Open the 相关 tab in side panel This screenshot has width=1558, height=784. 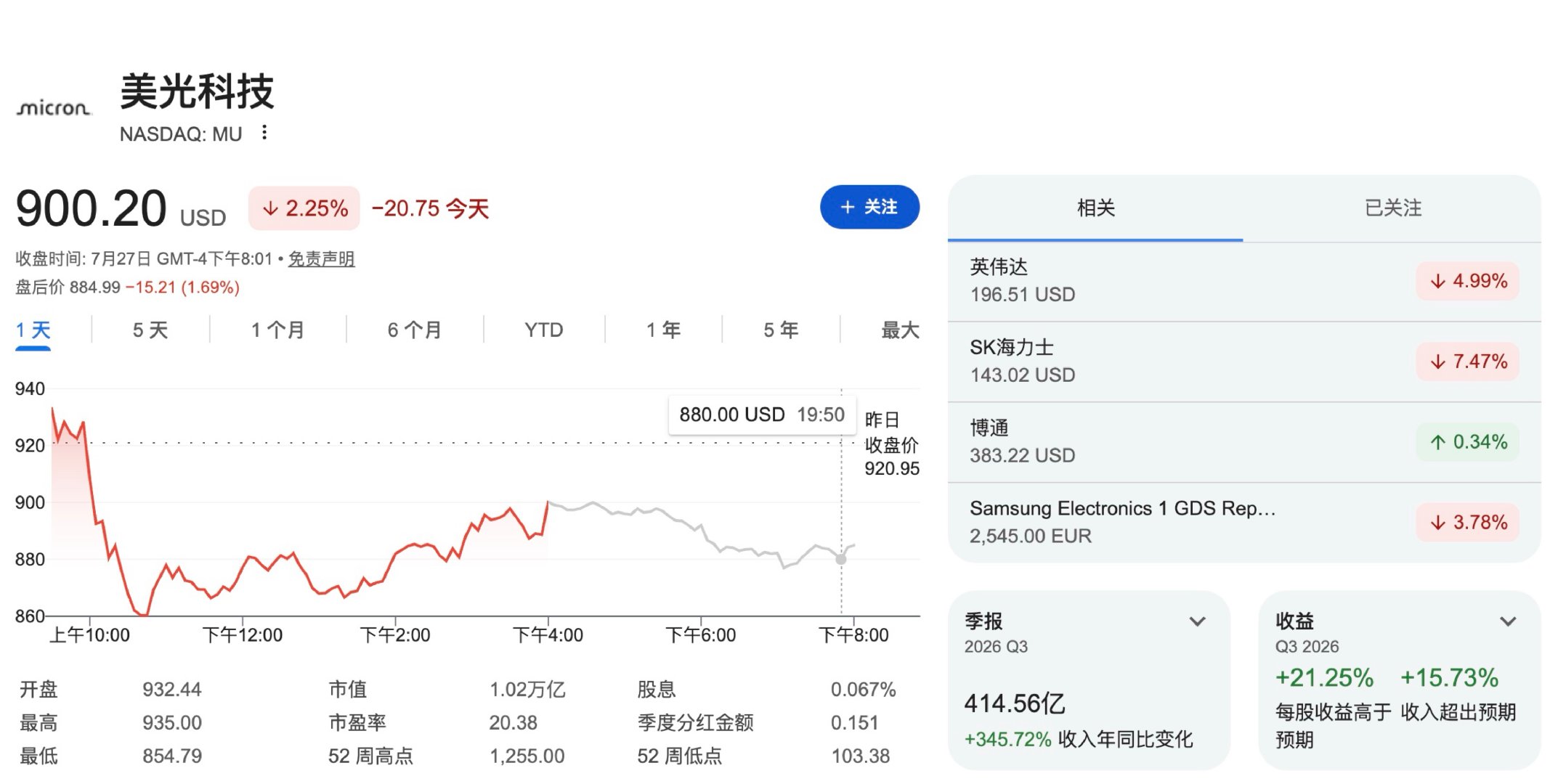pos(1095,208)
